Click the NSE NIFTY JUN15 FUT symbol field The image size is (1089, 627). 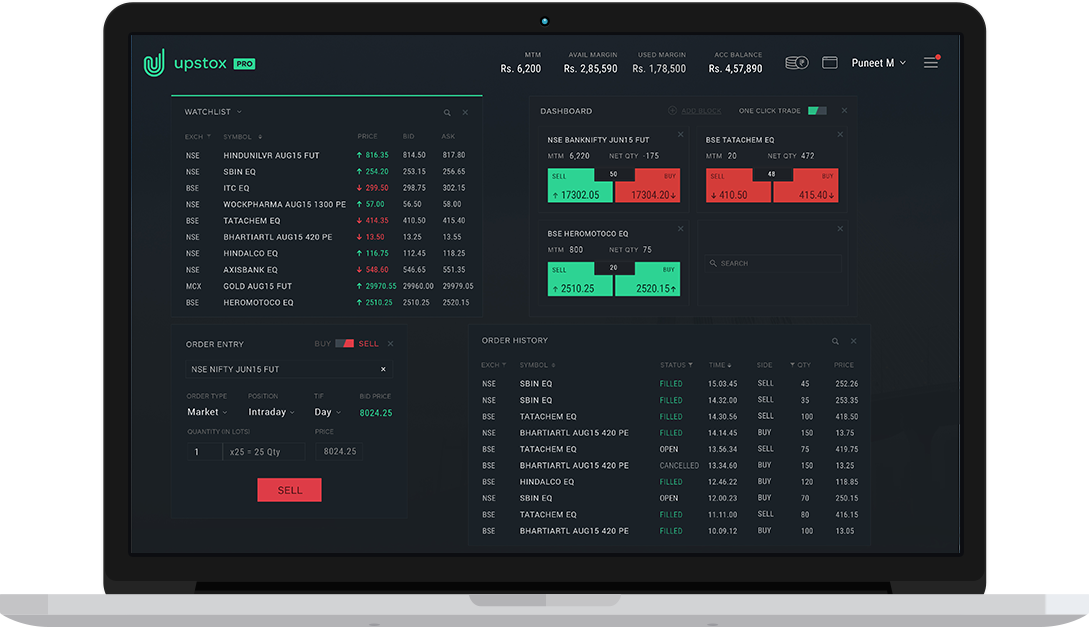click(289, 369)
